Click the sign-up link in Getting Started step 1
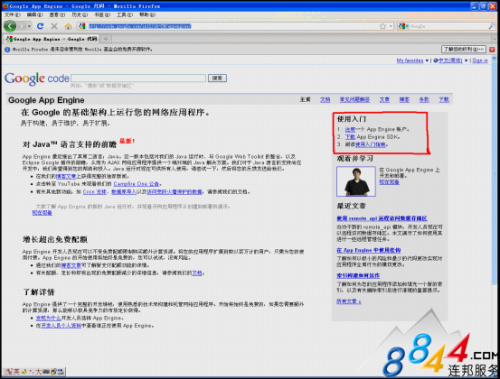This screenshot has width=500, height=379. coord(350,129)
